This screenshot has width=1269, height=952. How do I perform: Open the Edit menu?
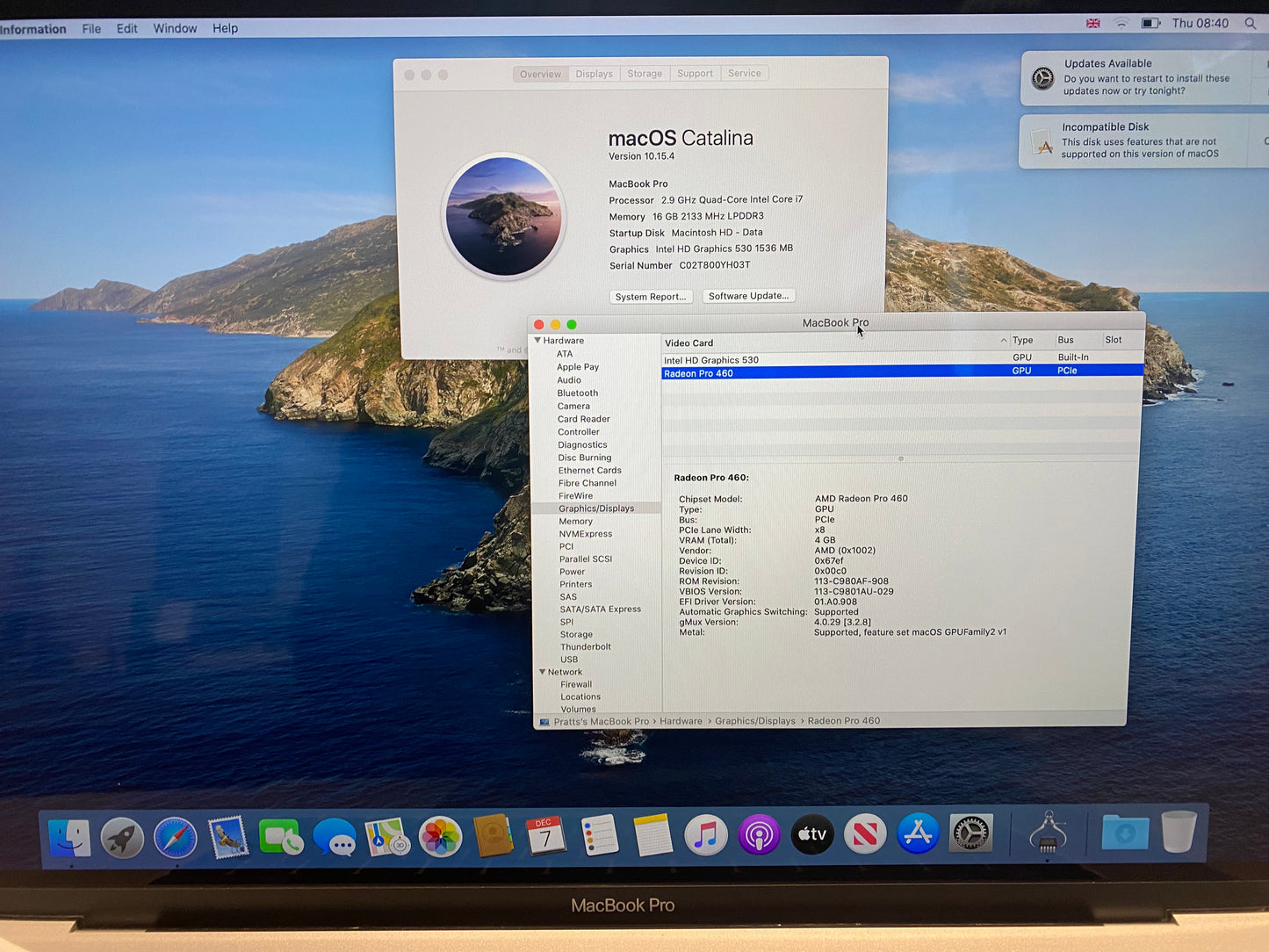point(127,28)
